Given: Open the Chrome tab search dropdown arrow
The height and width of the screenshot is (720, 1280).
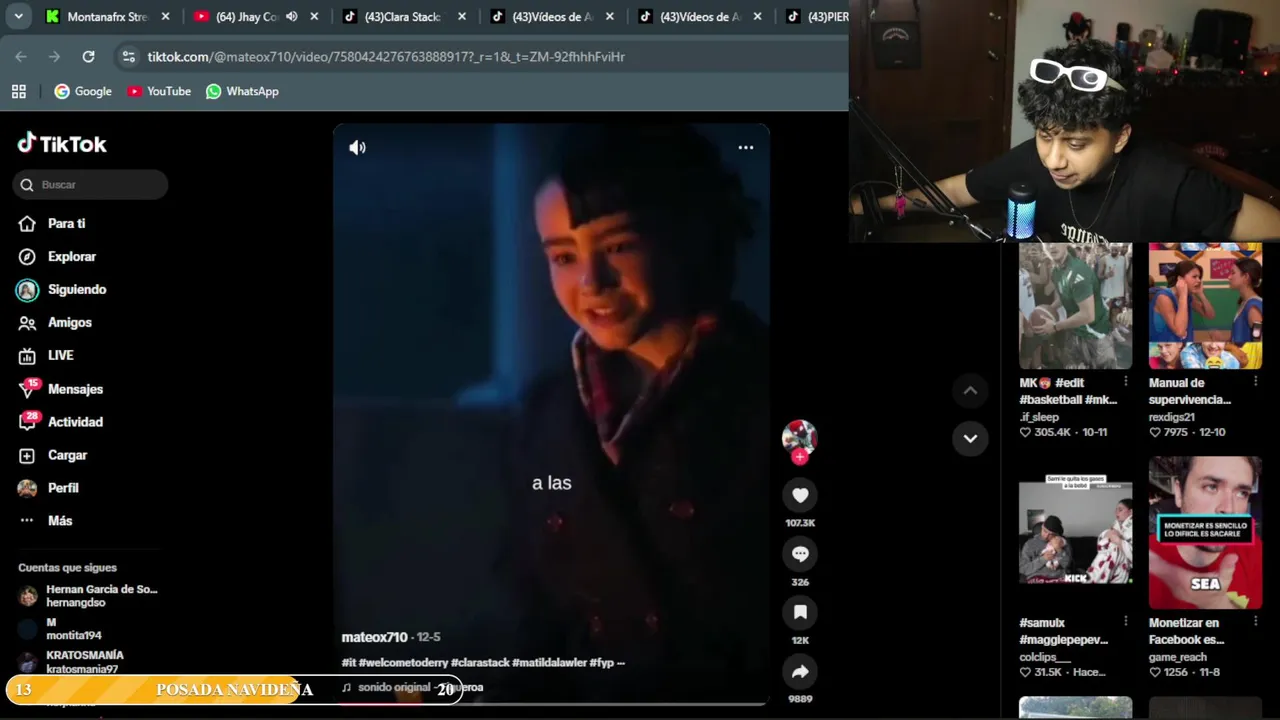Looking at the screenshot, I should pyautogui.click(x=18, y=16).
